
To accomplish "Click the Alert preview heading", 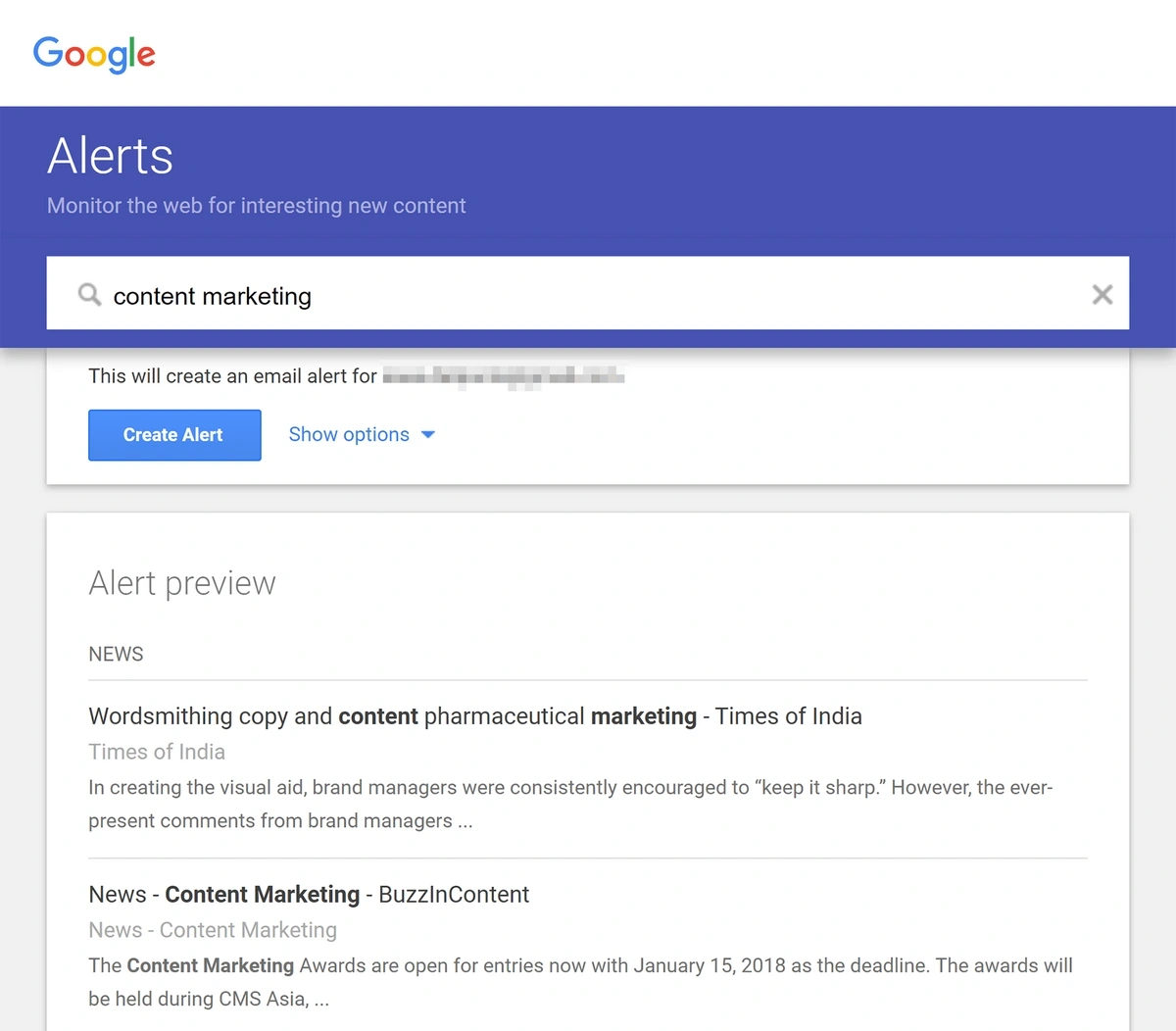I will point(182,583).
